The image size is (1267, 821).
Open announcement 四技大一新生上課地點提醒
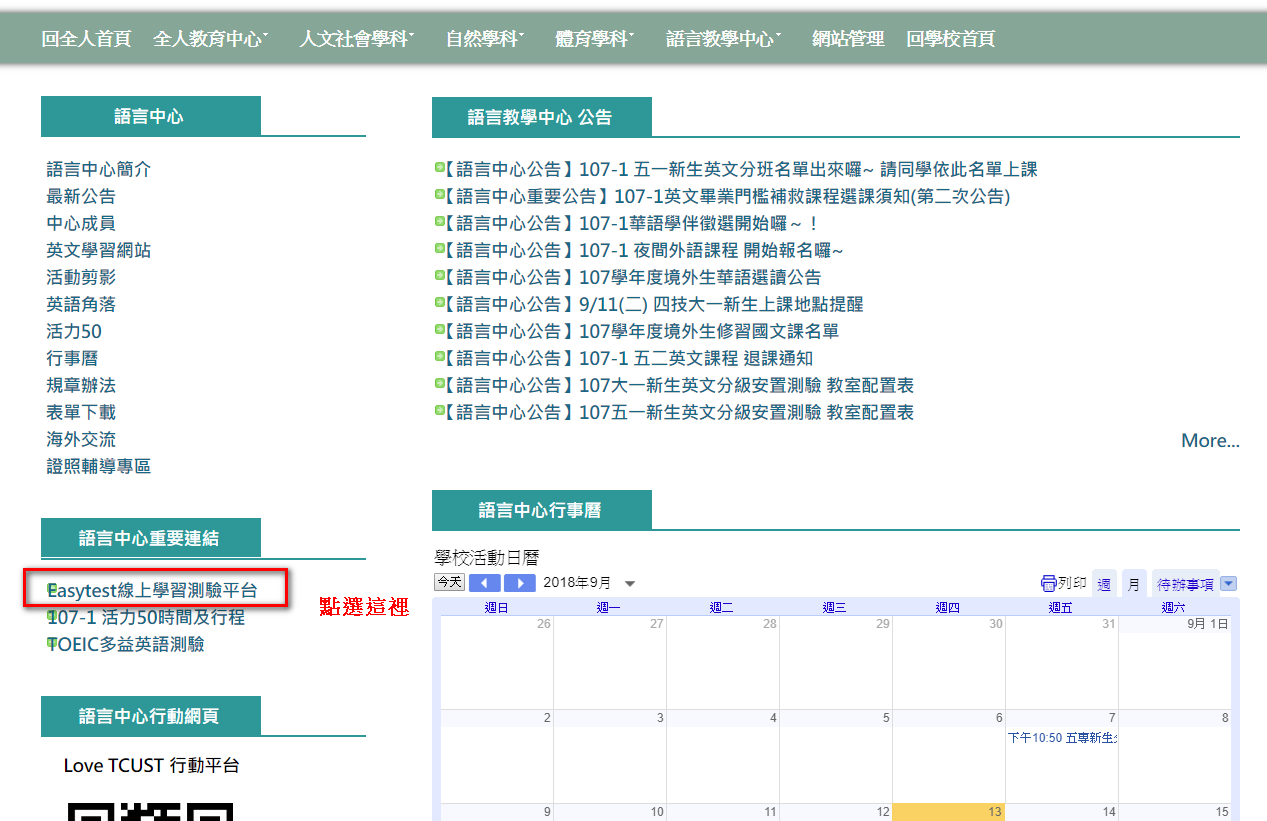(x=654, y=305)
